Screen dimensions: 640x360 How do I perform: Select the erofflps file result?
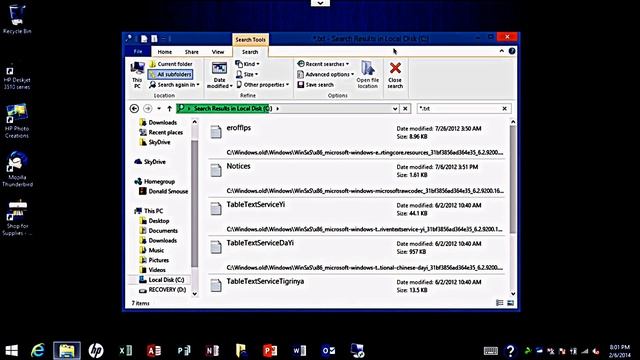(356, 140)
